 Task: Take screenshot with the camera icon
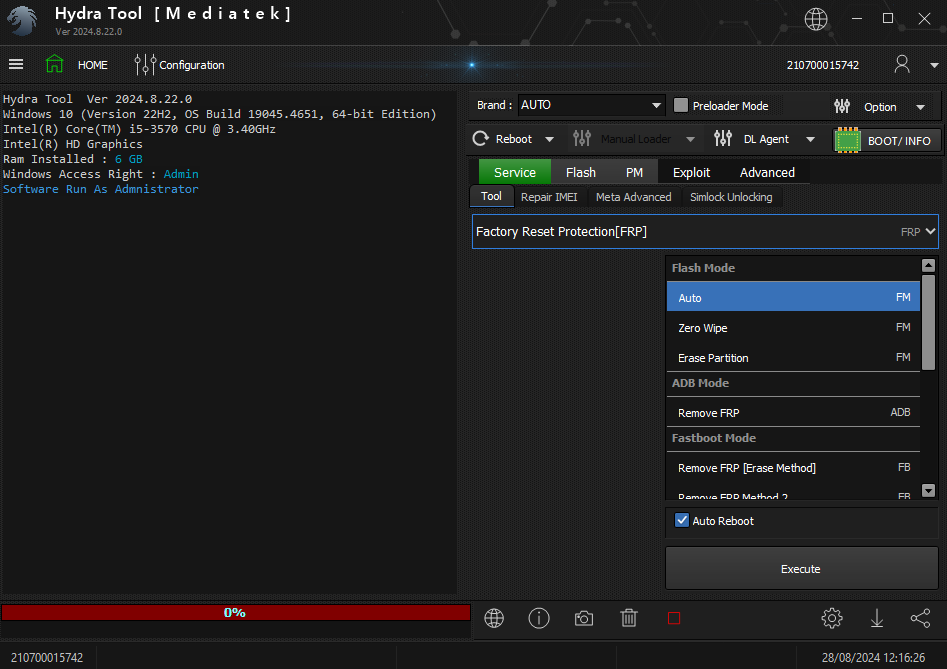[x=584, y=618]
